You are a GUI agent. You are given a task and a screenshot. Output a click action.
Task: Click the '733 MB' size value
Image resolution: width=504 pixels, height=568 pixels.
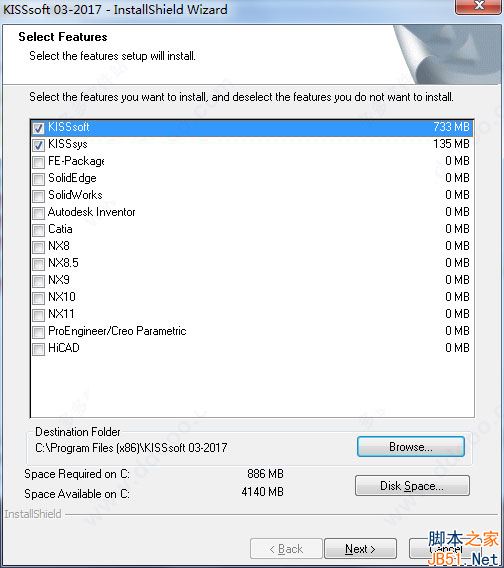[451, 127]
